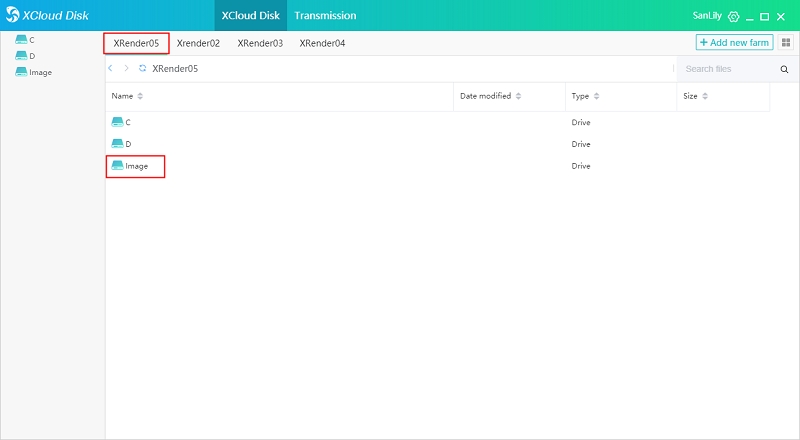The height and width of the screenshot is (440, 800).
Task: Click the C drive icon in file list
Action: click(x=117, y=122)
